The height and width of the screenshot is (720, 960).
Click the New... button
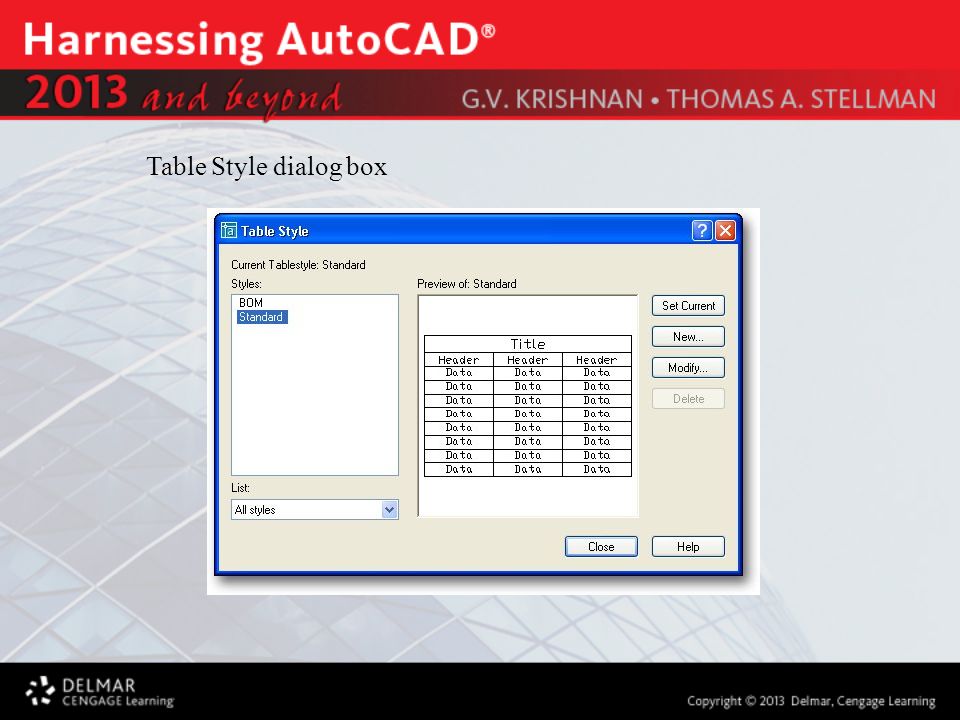688,337
